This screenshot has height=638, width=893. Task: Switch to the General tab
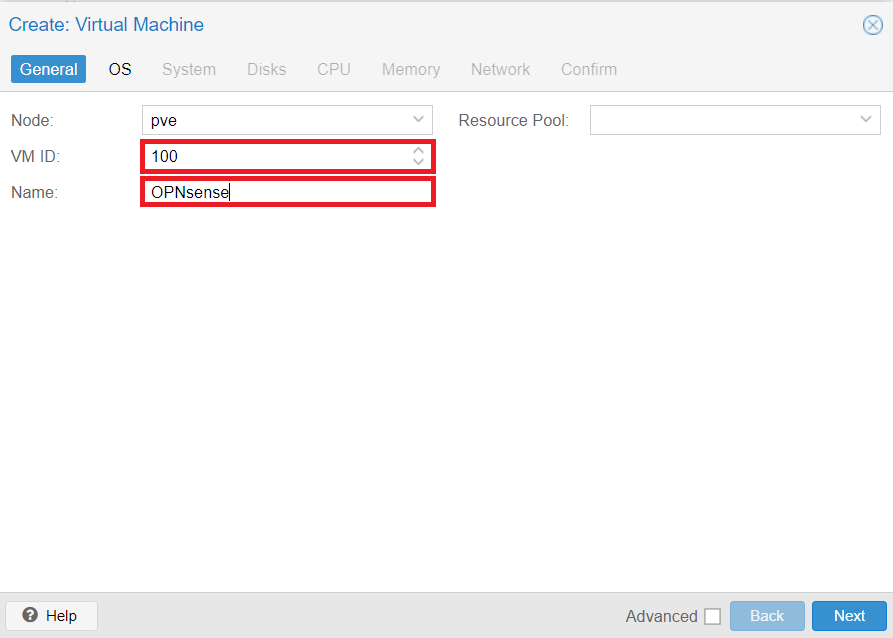click(48, 69)
